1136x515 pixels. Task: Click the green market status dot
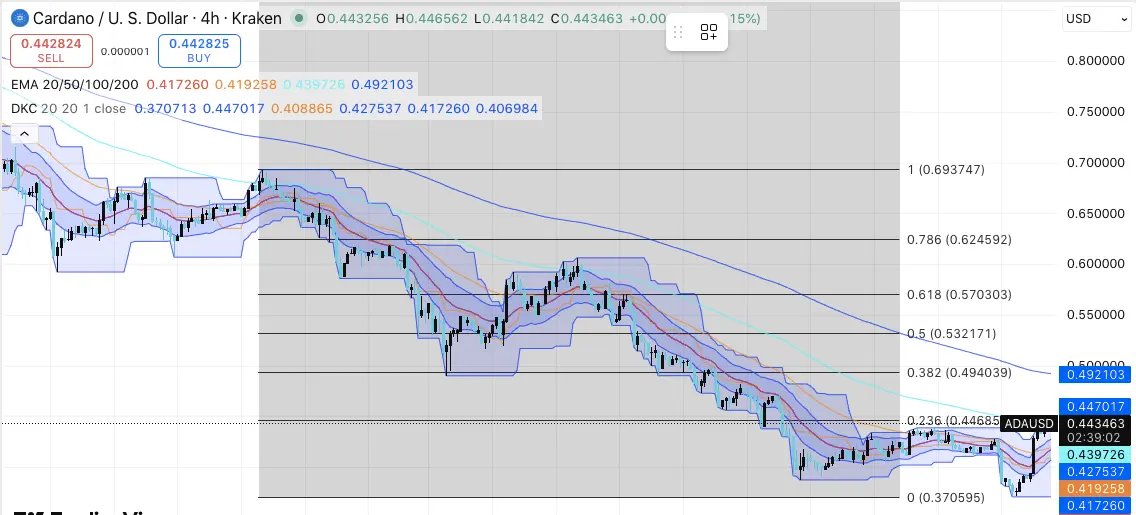pos(298,19)
